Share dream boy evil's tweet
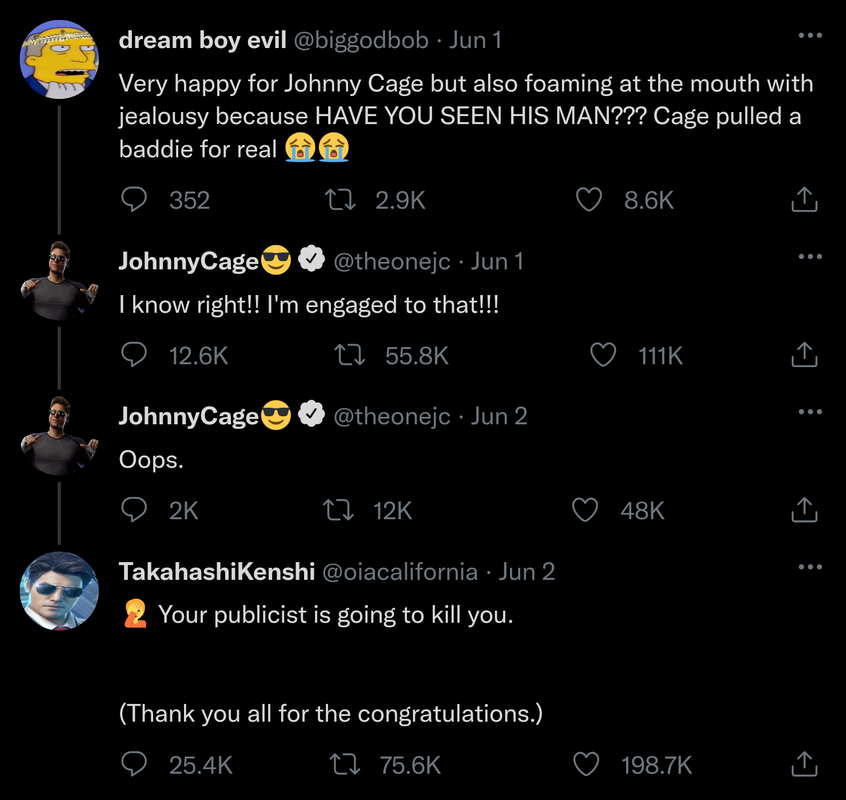 [805, 200]
